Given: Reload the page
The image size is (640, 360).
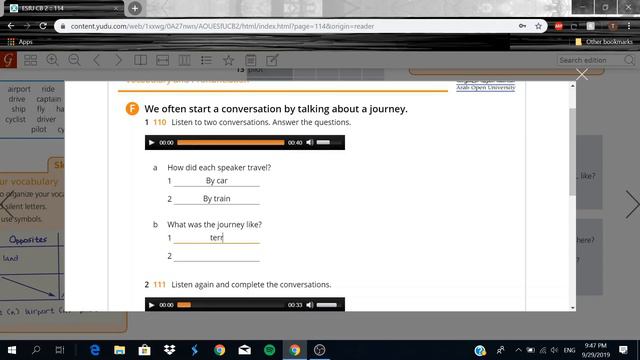Looking at the screenshot, I should click(x=43, y=26).
